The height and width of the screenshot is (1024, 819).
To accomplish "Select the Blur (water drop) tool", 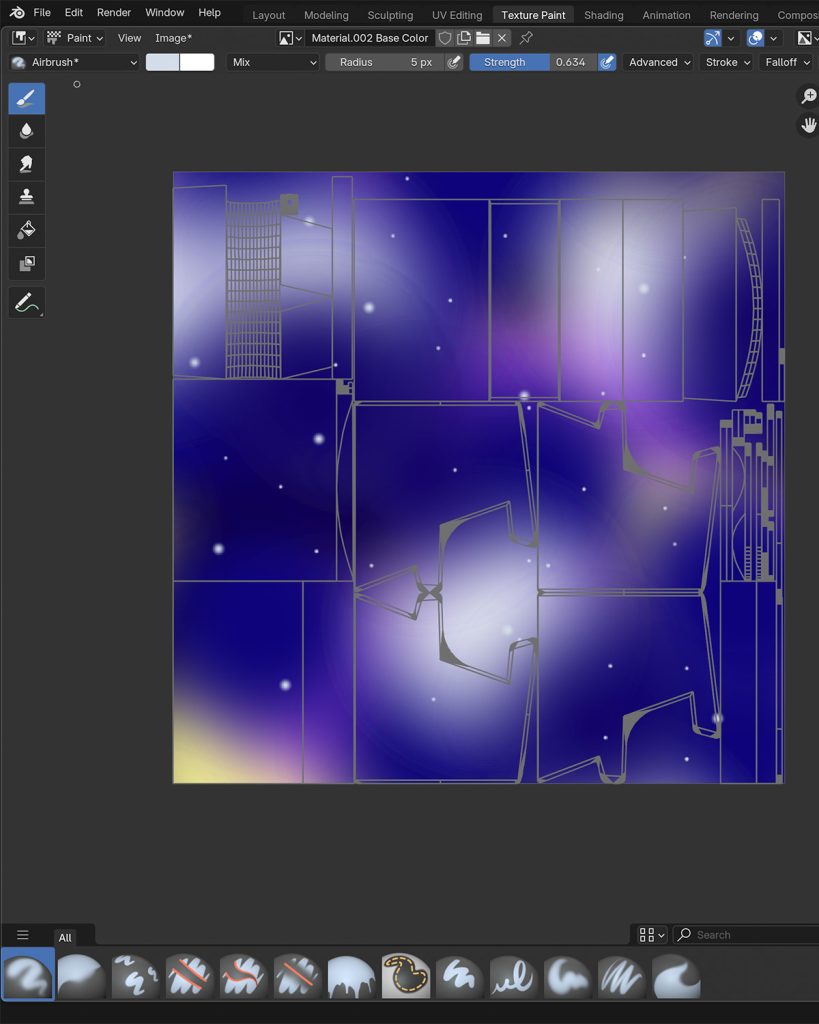I will click(26, 131).
